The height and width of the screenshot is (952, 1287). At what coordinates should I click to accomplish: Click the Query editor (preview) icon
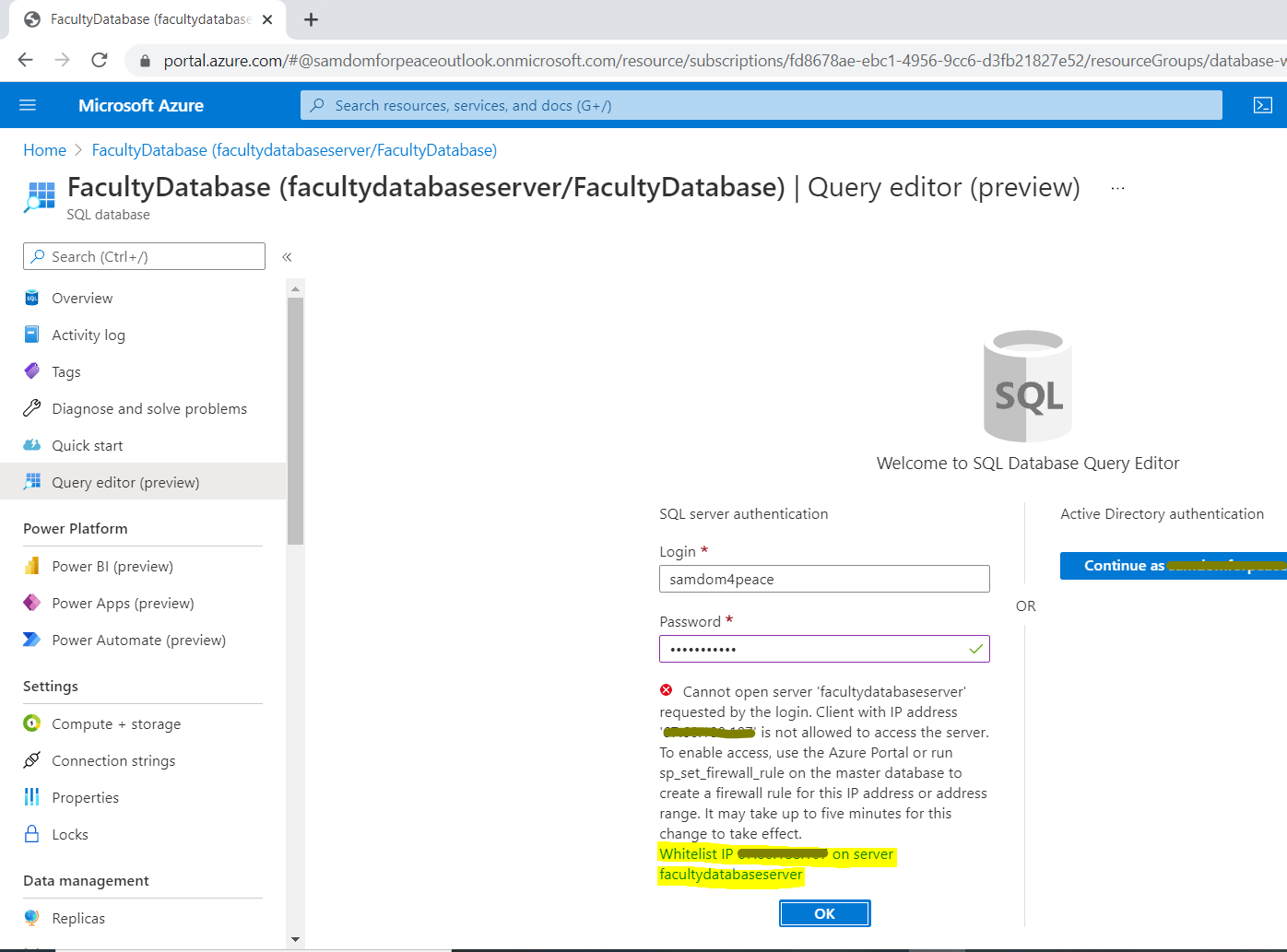click(x=32, y=481)
